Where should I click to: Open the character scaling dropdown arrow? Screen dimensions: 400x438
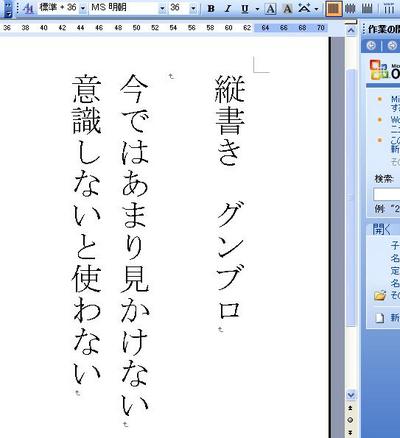316,9
